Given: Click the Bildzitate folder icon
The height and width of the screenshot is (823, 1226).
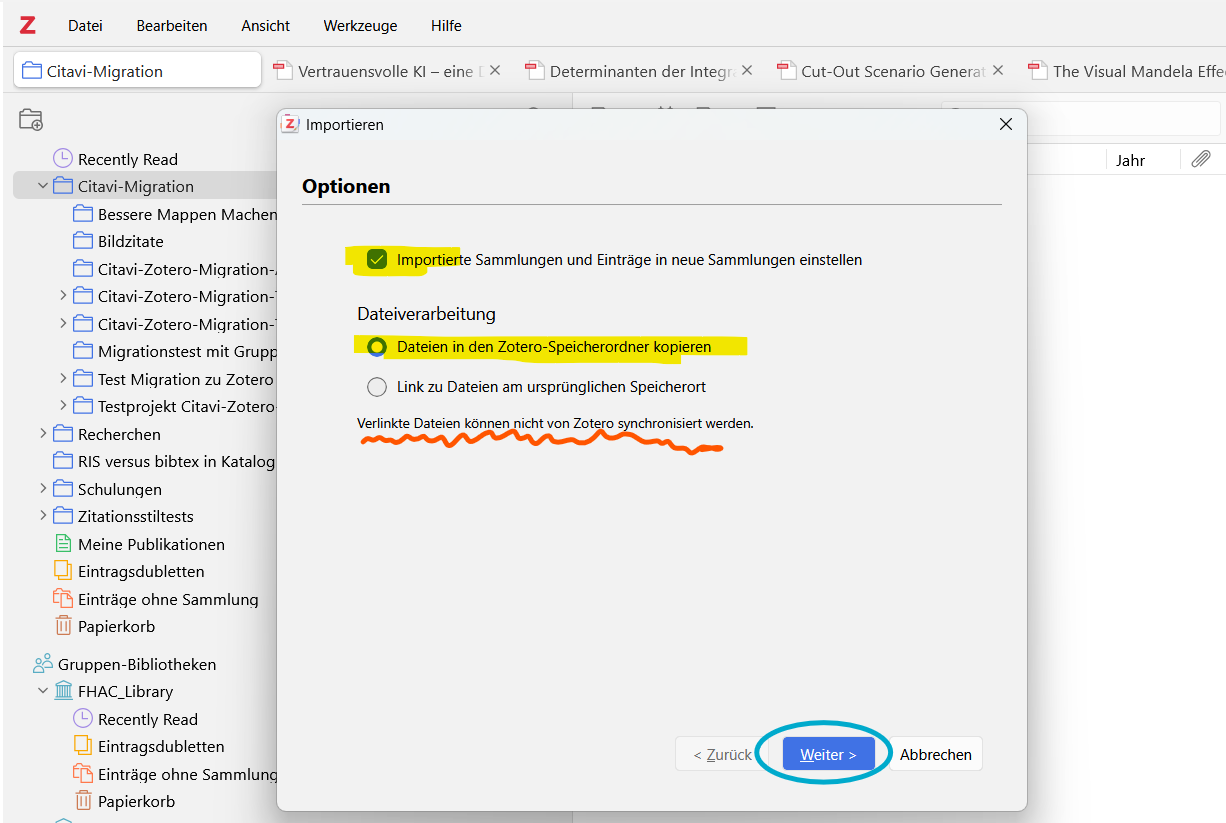Looking at the screenshot, I should (82, 241).
